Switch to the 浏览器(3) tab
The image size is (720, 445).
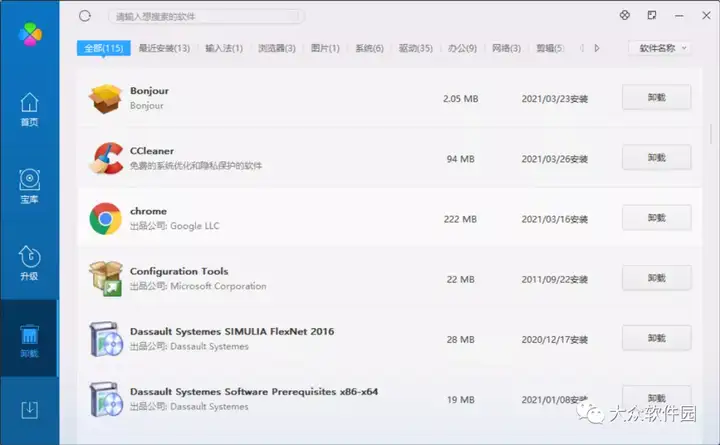277,48
